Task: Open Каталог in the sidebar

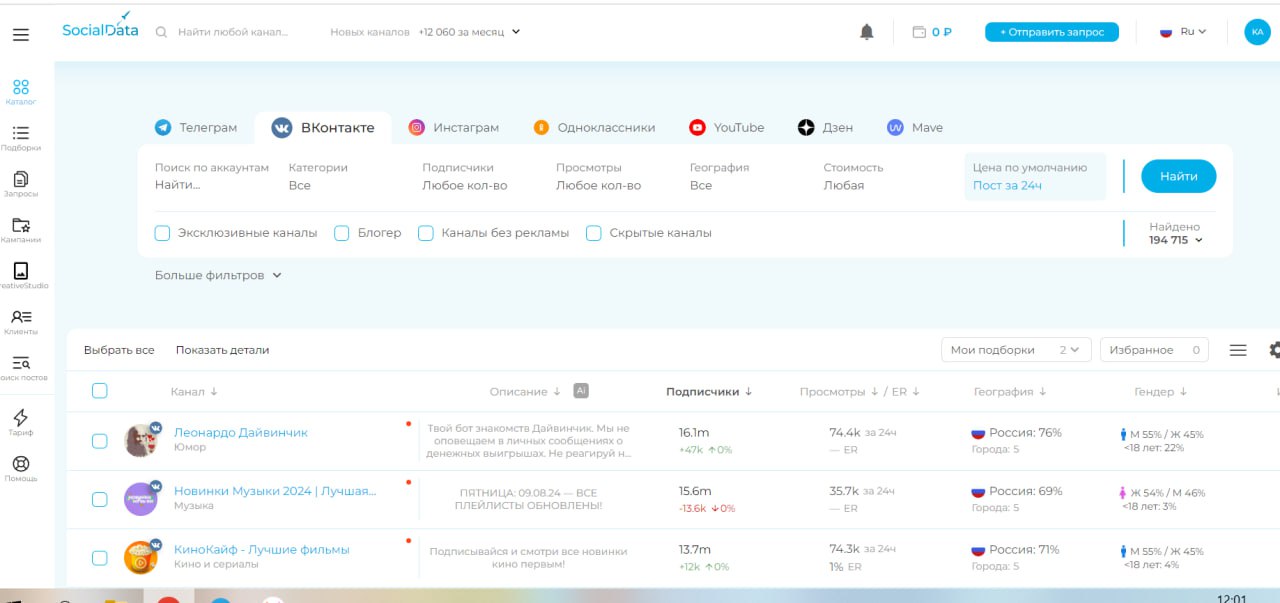Action: pyautogui.click(x=21, y=92)
